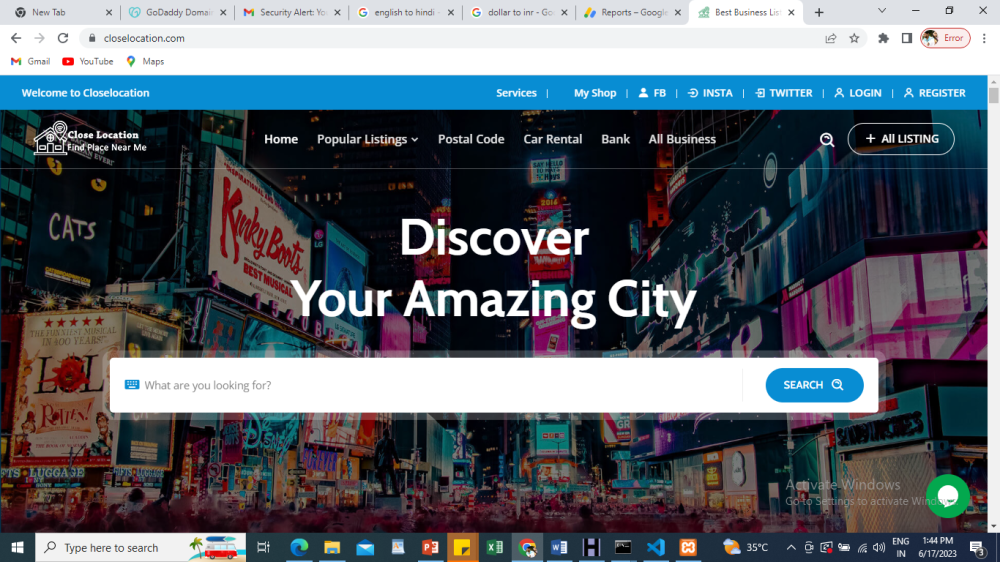This screenshot has height=562, width=1000.
Task: Reload the page with refresh icon
Action: 62,38
